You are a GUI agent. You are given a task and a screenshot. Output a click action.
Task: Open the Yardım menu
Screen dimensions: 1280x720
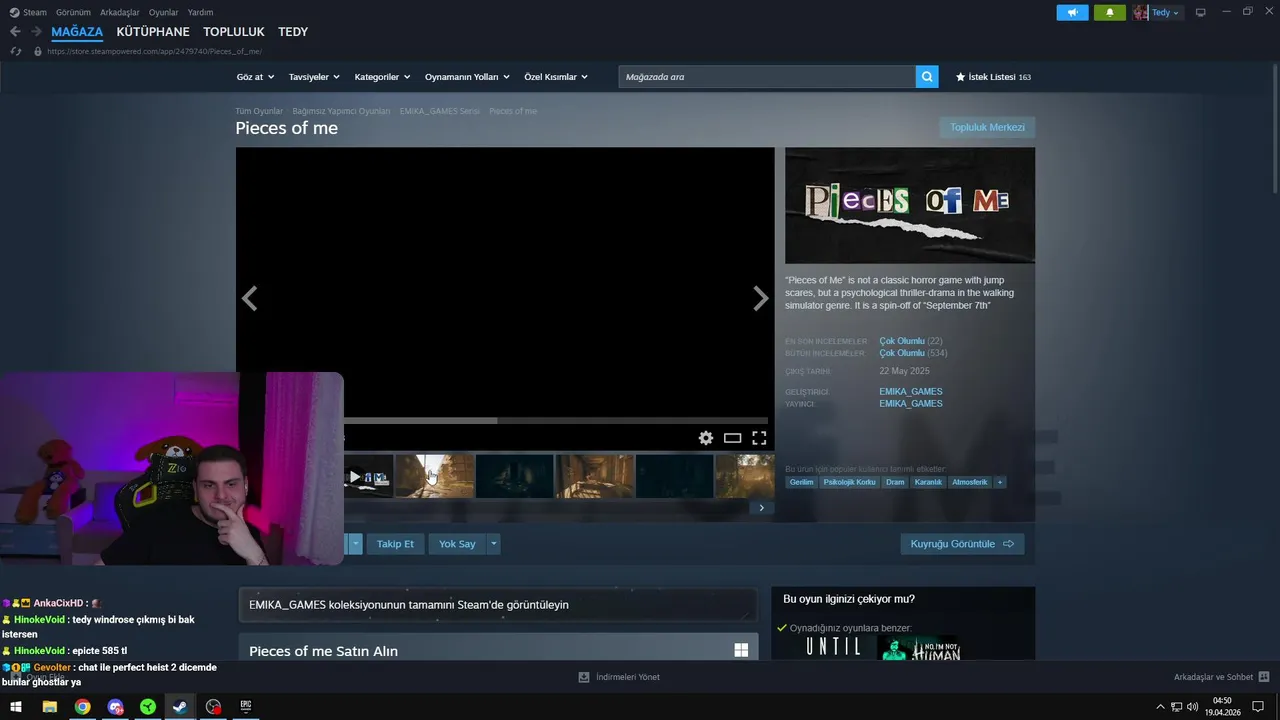tap(200, 13)
